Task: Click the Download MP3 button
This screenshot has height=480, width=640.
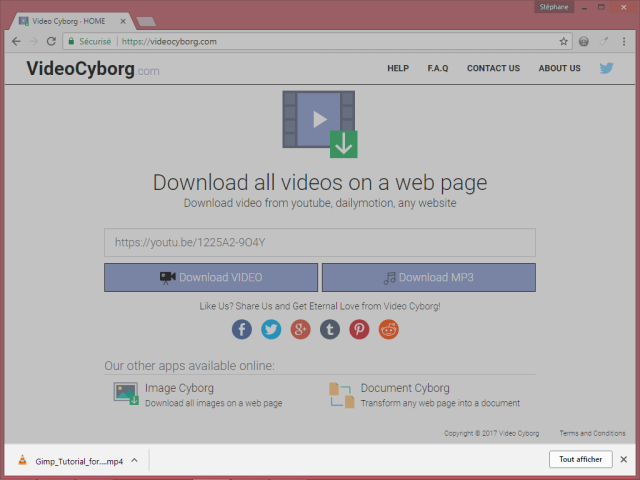Action: pos(429,278)
